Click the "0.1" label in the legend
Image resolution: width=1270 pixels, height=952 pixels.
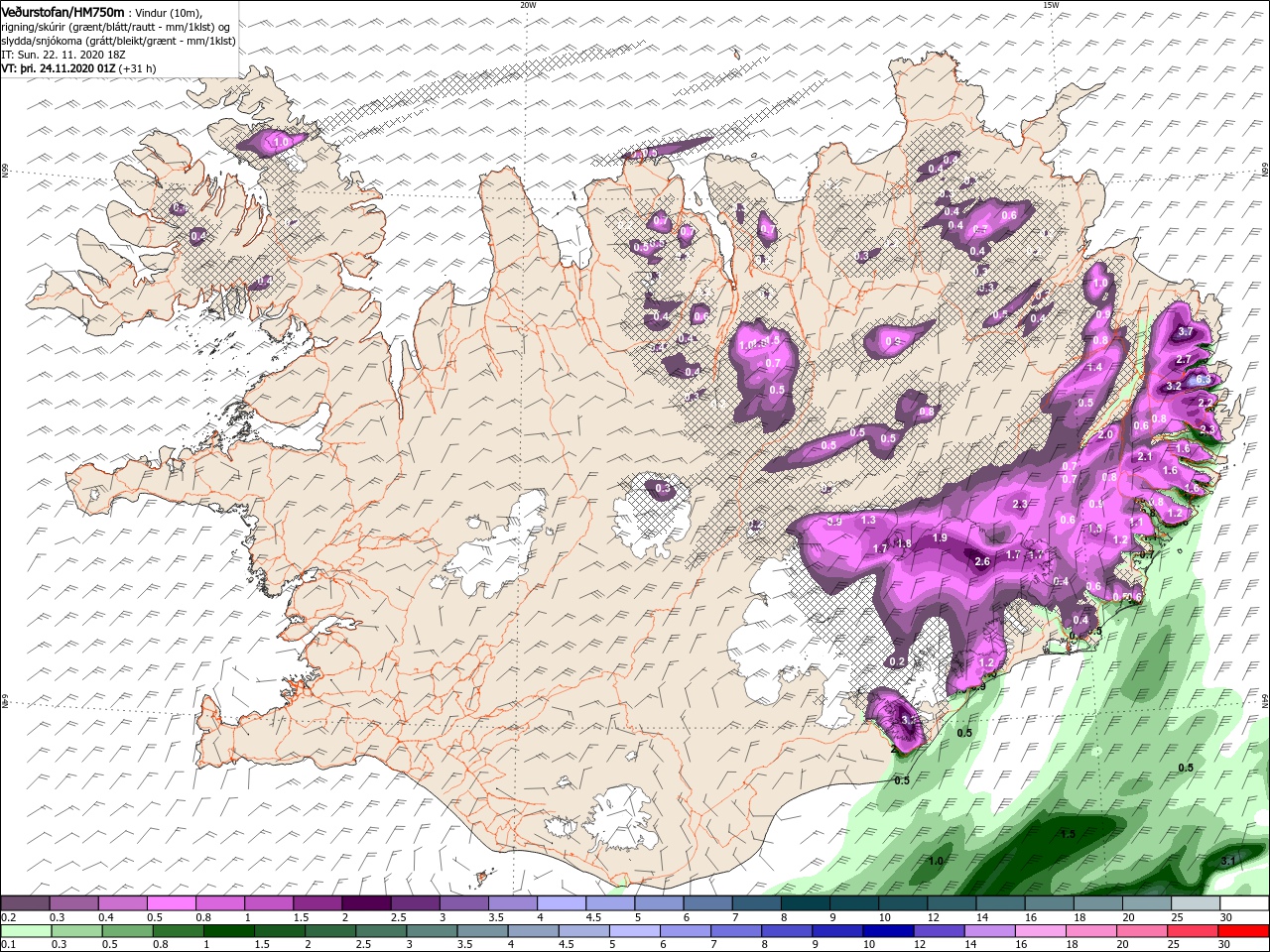coord(8,946)
